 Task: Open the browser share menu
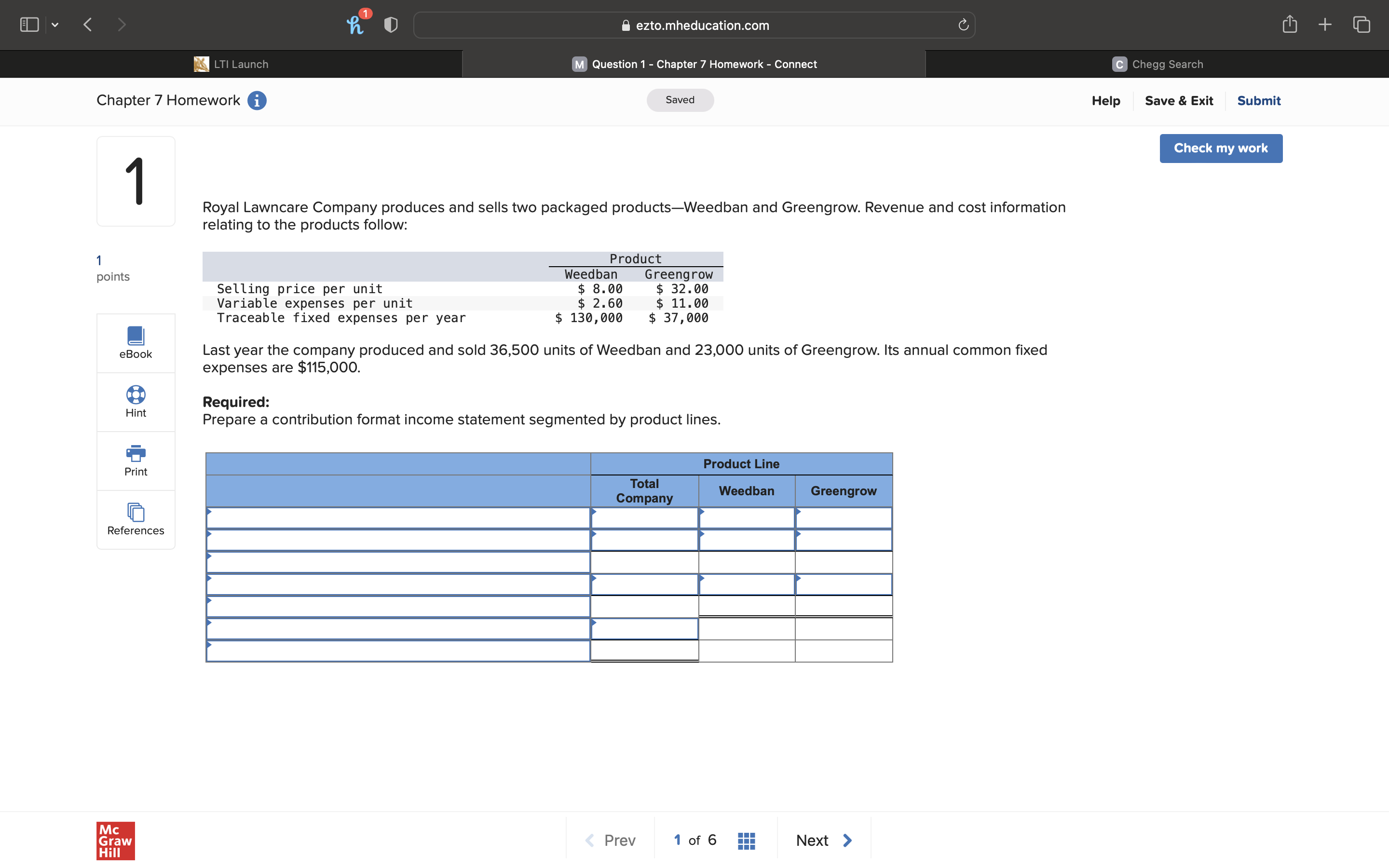[x=1289, y=25]
